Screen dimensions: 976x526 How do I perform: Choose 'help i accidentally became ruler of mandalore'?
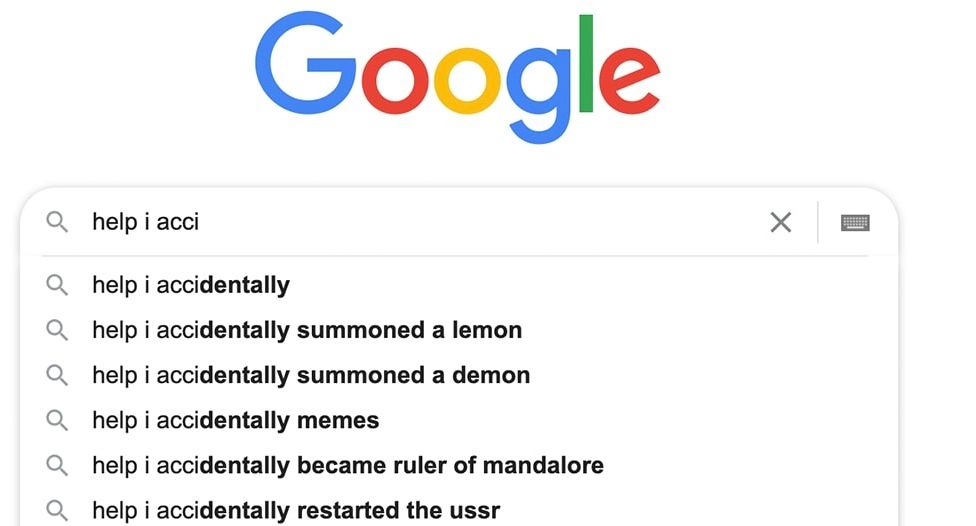(x=348, y=465)
